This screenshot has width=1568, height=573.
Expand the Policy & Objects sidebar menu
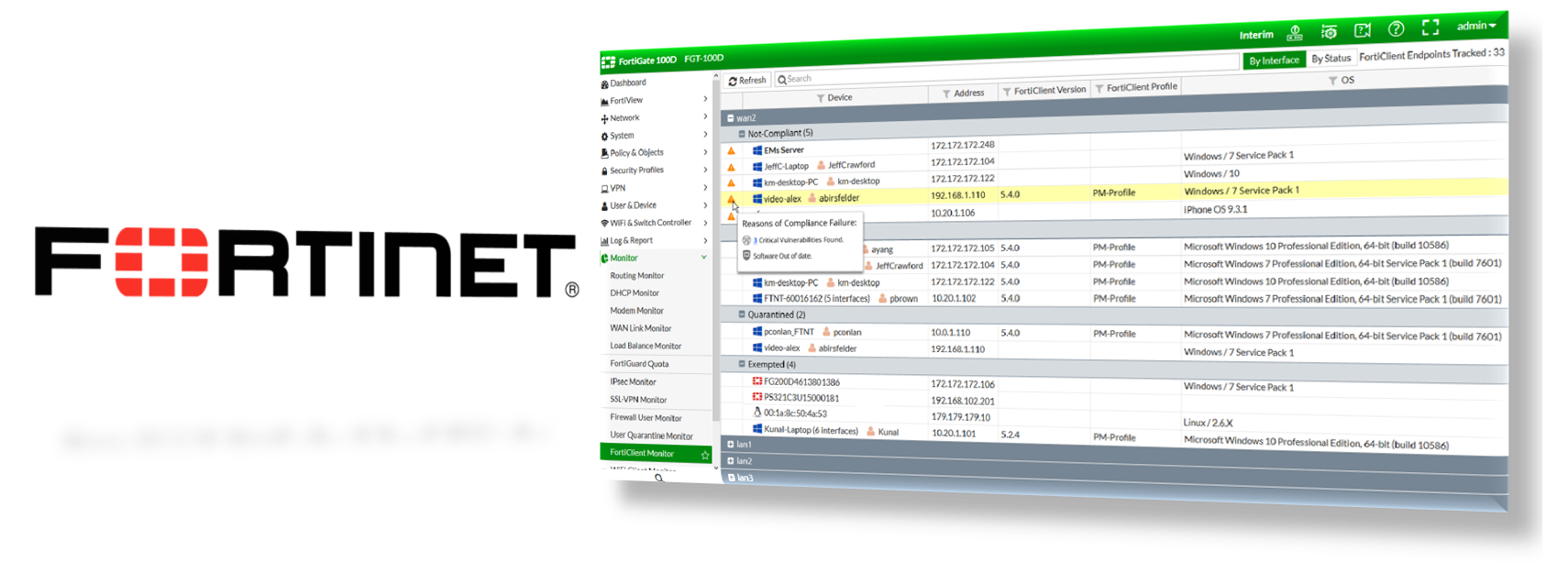(654, 153)
